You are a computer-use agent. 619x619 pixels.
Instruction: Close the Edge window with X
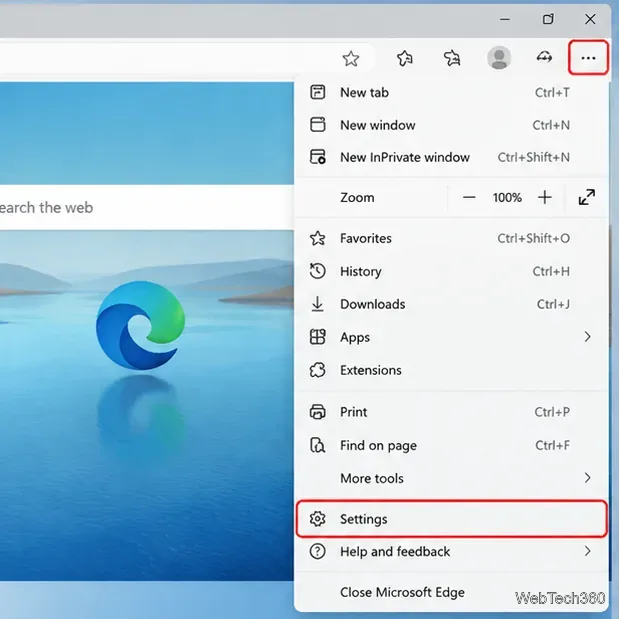pyautogui.click(x=590, y=19)
